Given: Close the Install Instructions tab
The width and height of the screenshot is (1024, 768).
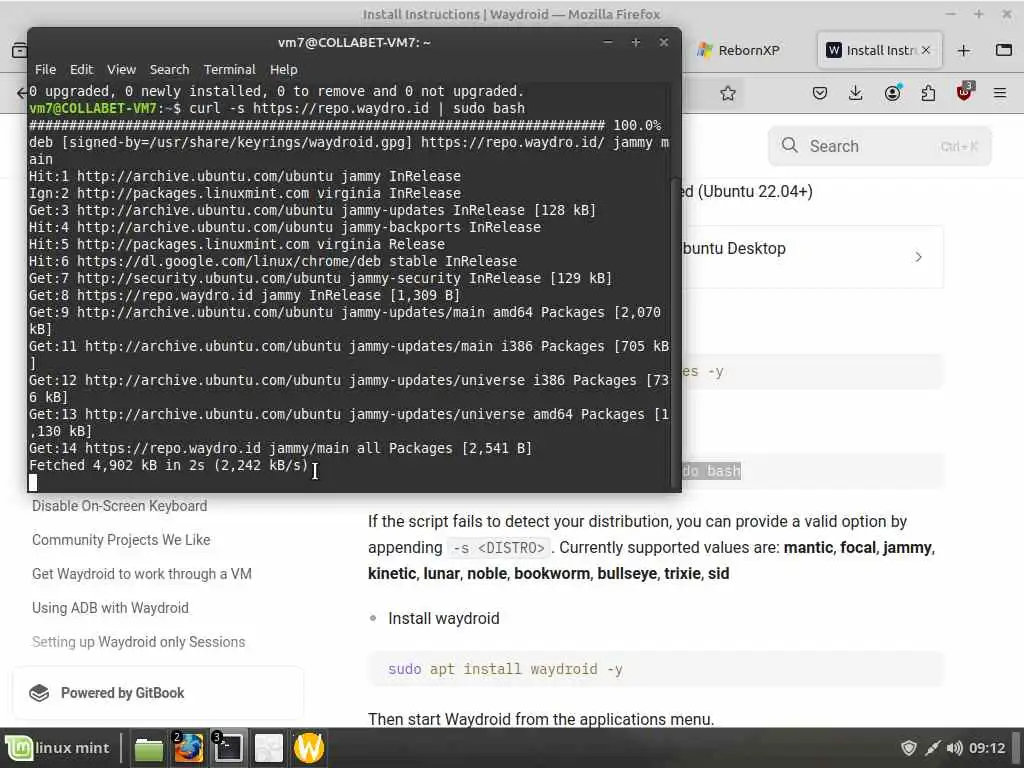Looking at the screenshot, I should point(926,50).
